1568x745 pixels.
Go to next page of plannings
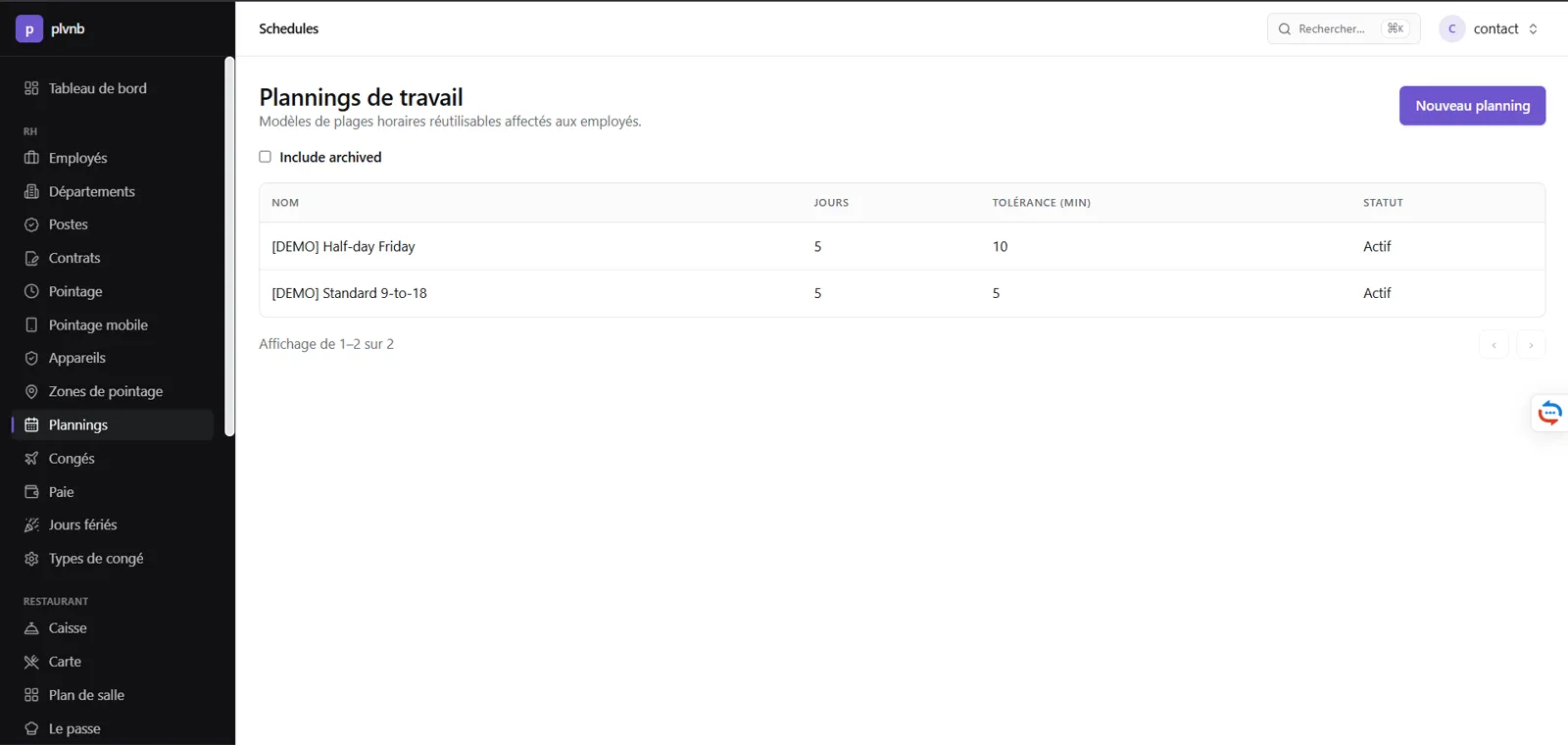click(x=1531, y=345)
